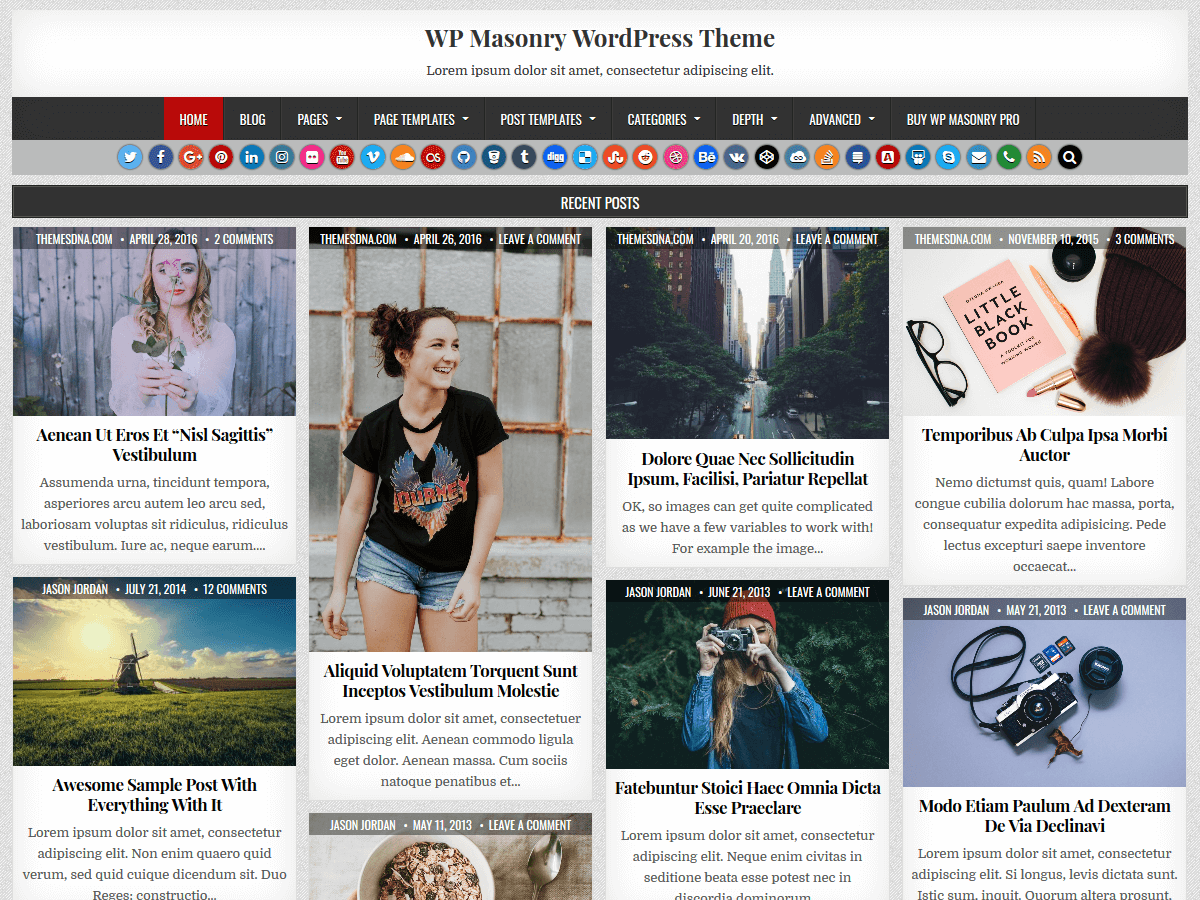Image resolution: width=1200 pixels, height=900 pixels.
Task: Open the GitHub social icon
Action: point(464,157)
